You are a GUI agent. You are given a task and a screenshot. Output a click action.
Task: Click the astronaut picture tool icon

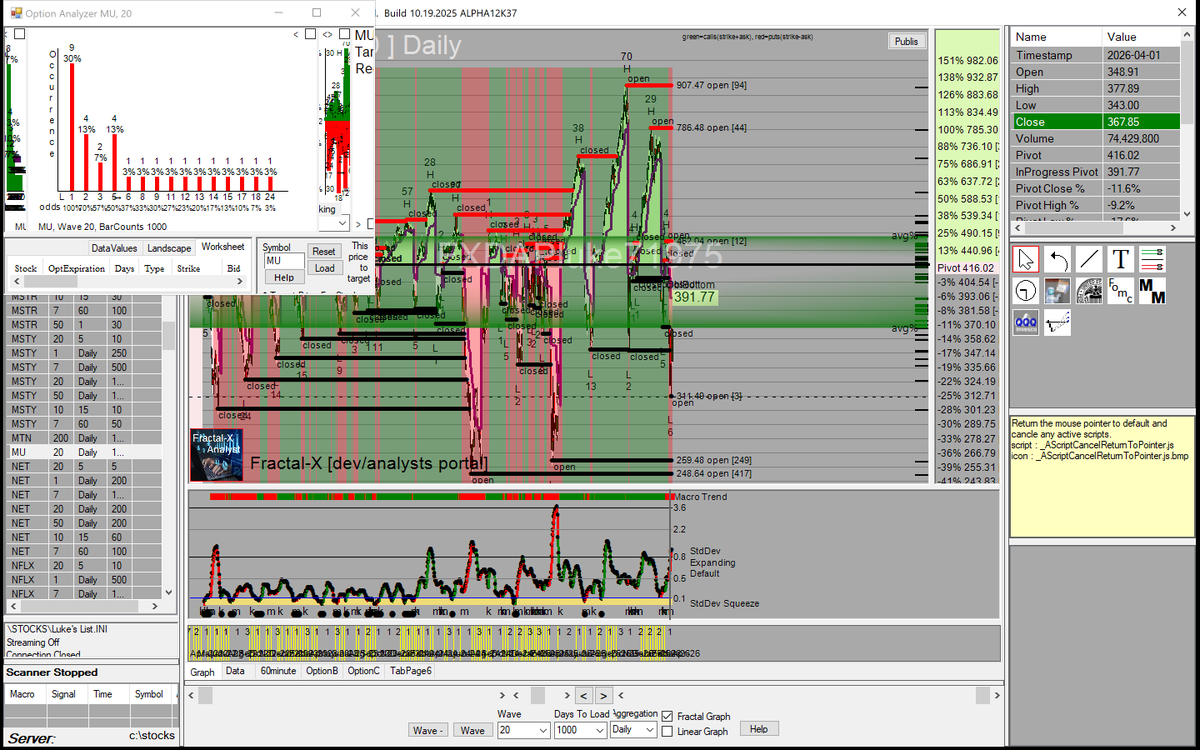1057,291
